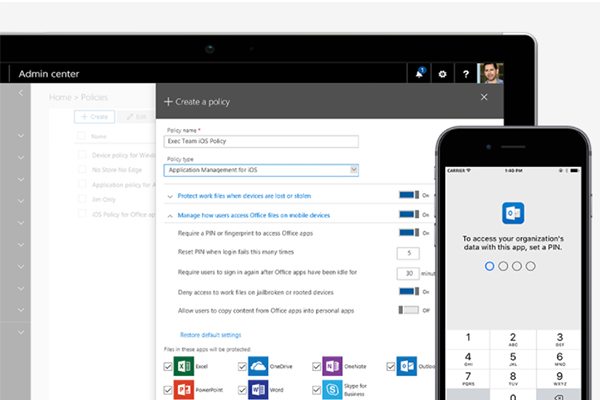600x400 pixels.
Task: Check the Device policy for Windows row checkbox
Action: (82, 155)
